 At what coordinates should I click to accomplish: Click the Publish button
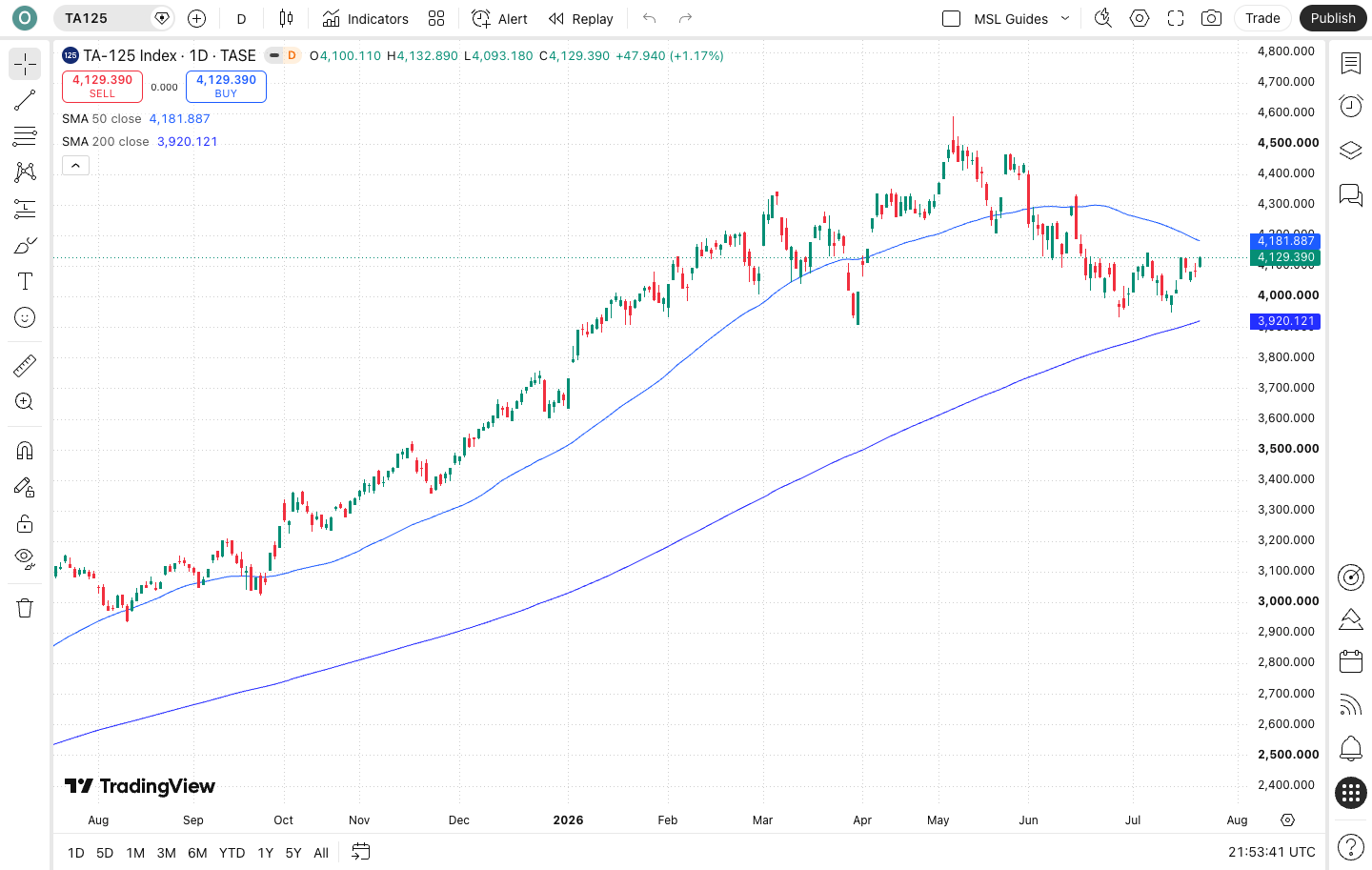pos(1332,18)
